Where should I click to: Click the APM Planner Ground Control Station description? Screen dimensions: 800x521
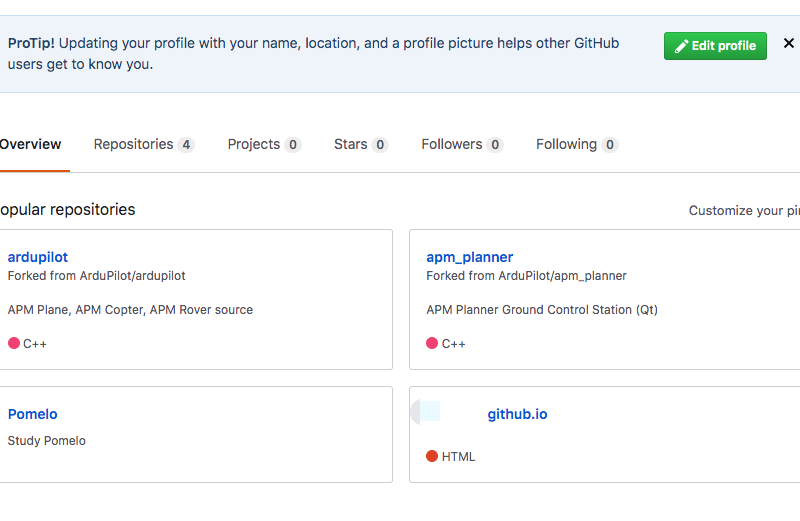tap(542, 310)
